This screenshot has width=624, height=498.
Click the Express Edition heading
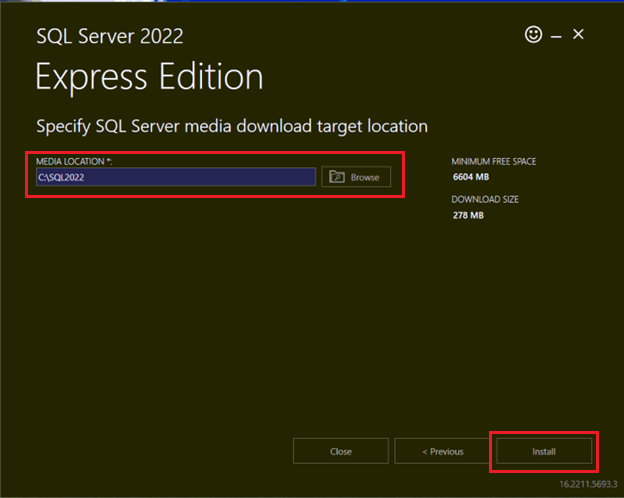tap(149, 77)
